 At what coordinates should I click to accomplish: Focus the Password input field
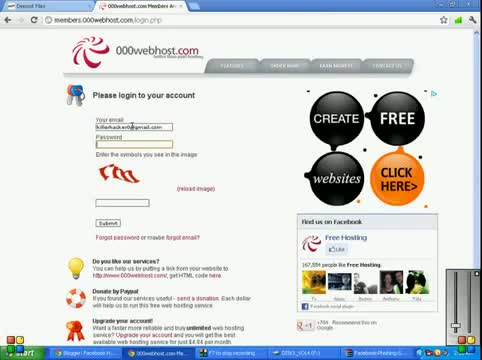click(134, 144)
